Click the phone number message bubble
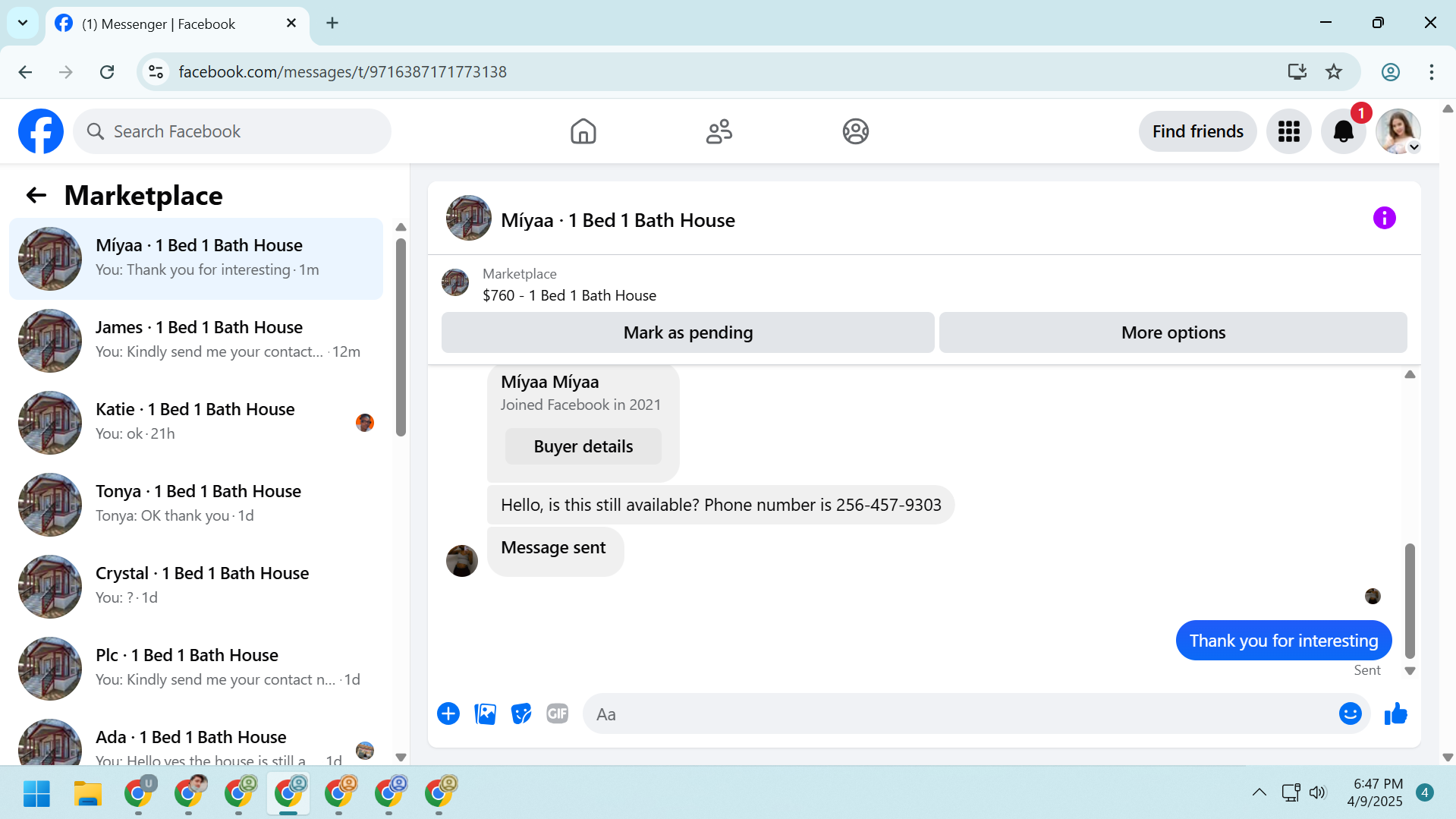The height and width of the screenshot is (819, 1456). point(720,505)
